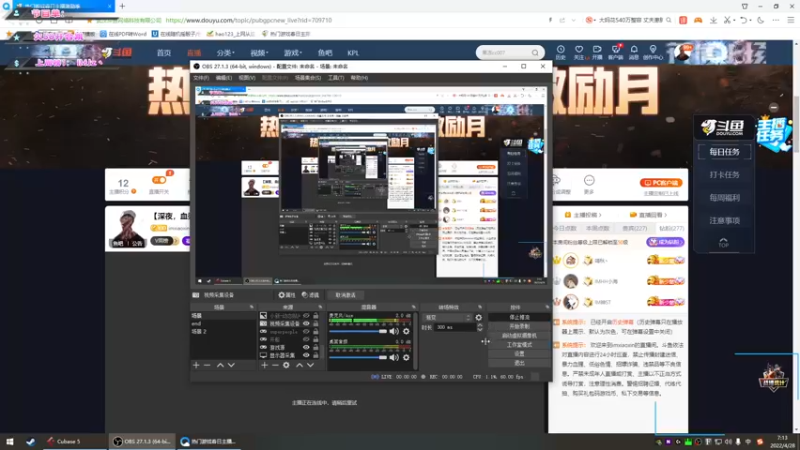Click 工作室模式 studio mode button
Viewport: 800px width, 450px height.
[x=519, y=345]
